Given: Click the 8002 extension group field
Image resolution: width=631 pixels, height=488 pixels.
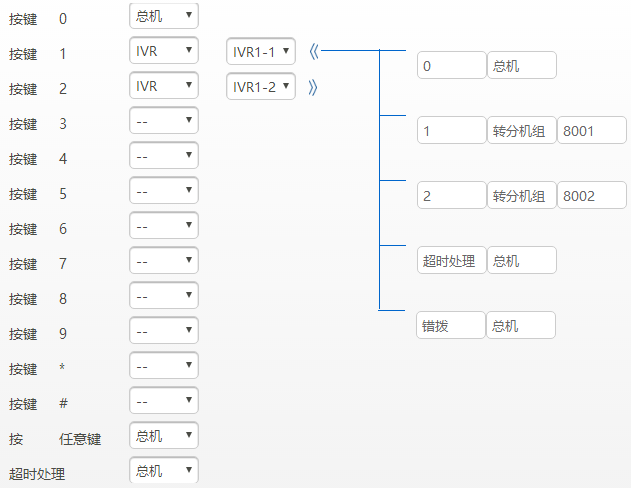Looking at the screenshot, I should [591, 196].
